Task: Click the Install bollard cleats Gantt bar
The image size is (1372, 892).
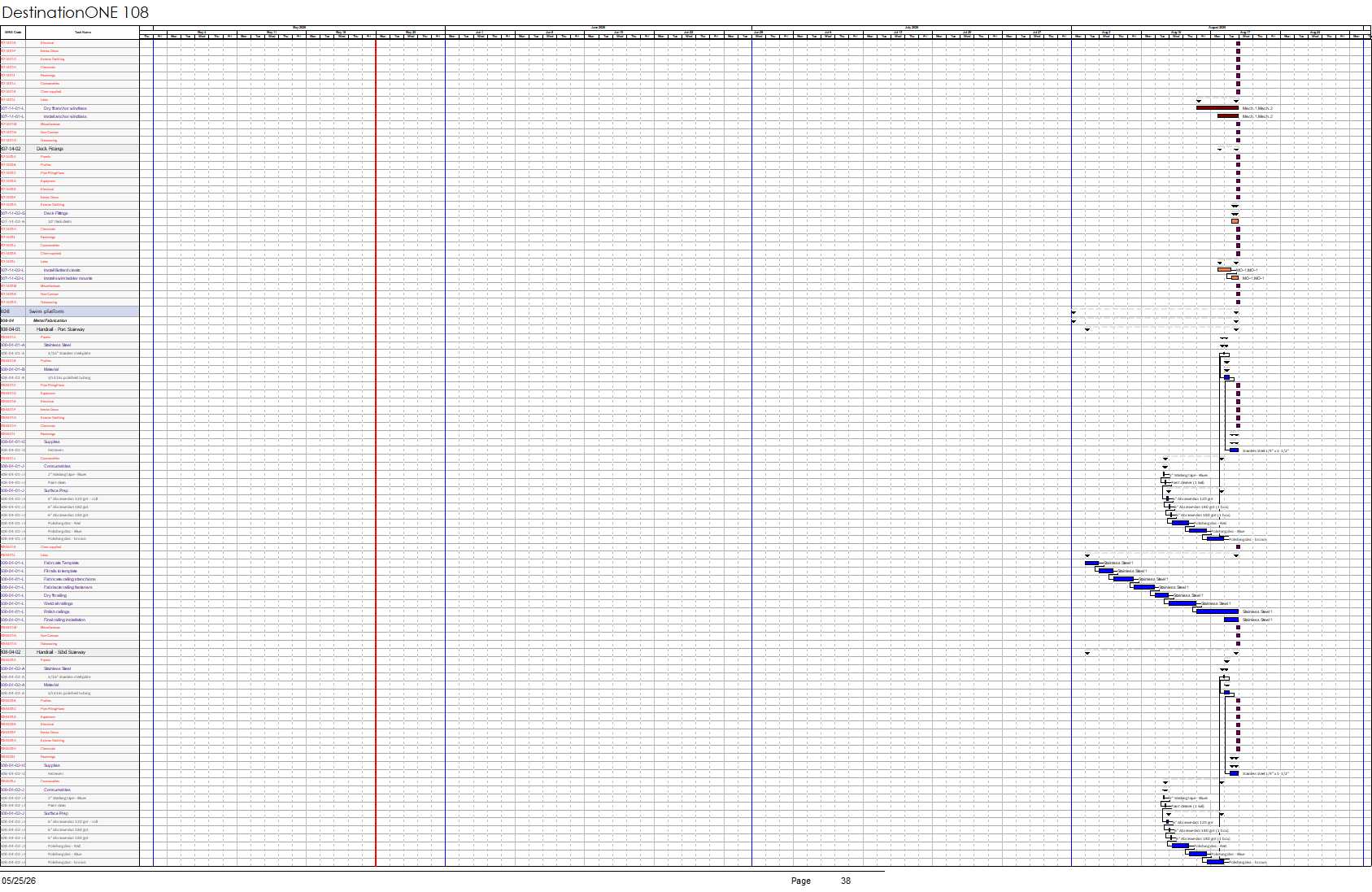Action: click(x=1224, y=269)
